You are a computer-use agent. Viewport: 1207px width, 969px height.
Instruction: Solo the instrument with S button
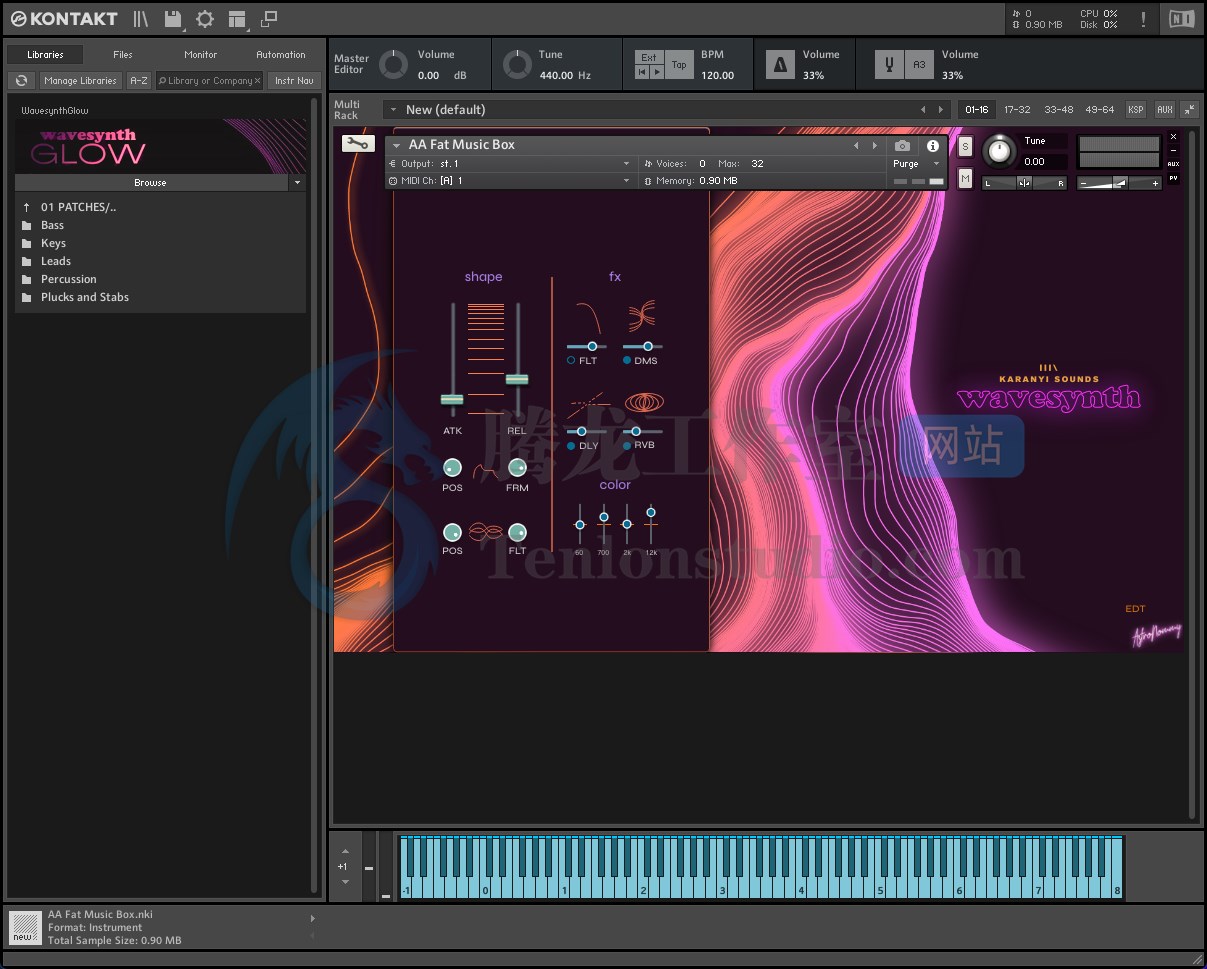tap(965, 146)
